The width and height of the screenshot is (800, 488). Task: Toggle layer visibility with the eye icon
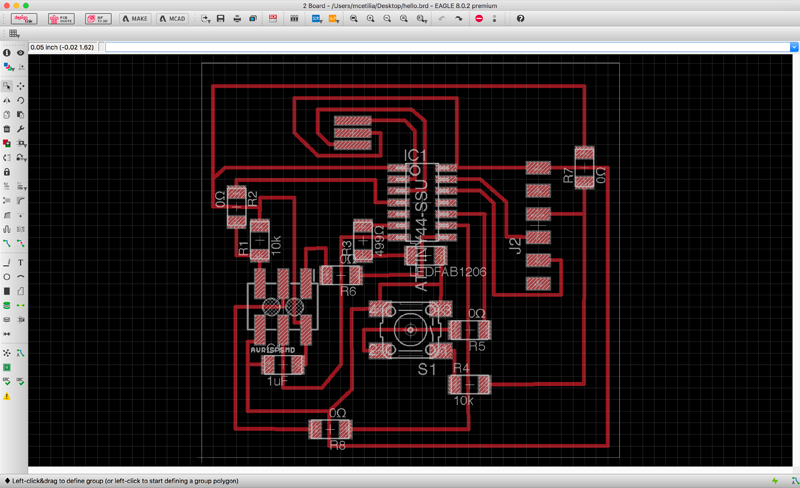pos(20,53)
